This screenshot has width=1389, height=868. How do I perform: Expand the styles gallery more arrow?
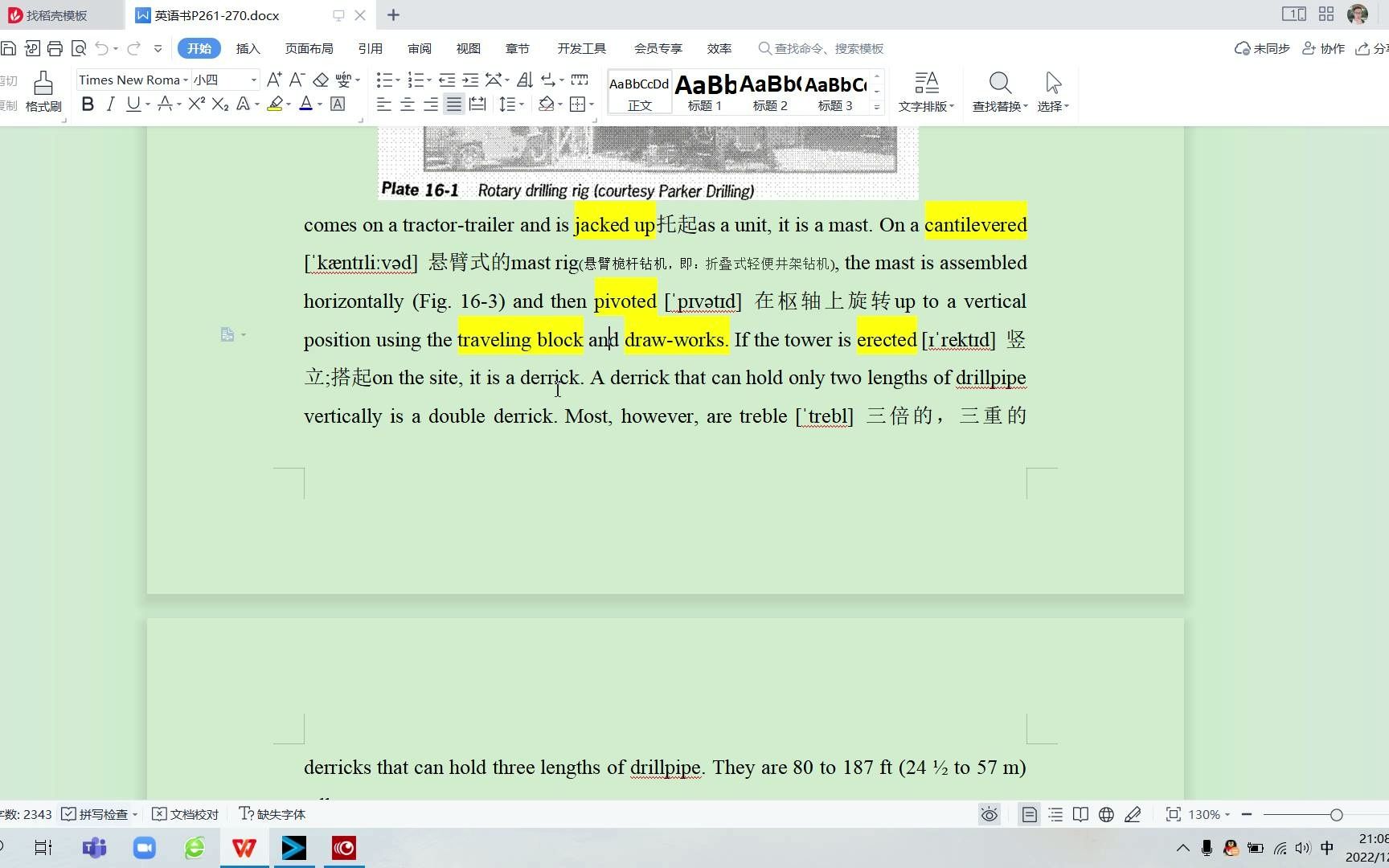pyautogui.click(x=877, y=107)
